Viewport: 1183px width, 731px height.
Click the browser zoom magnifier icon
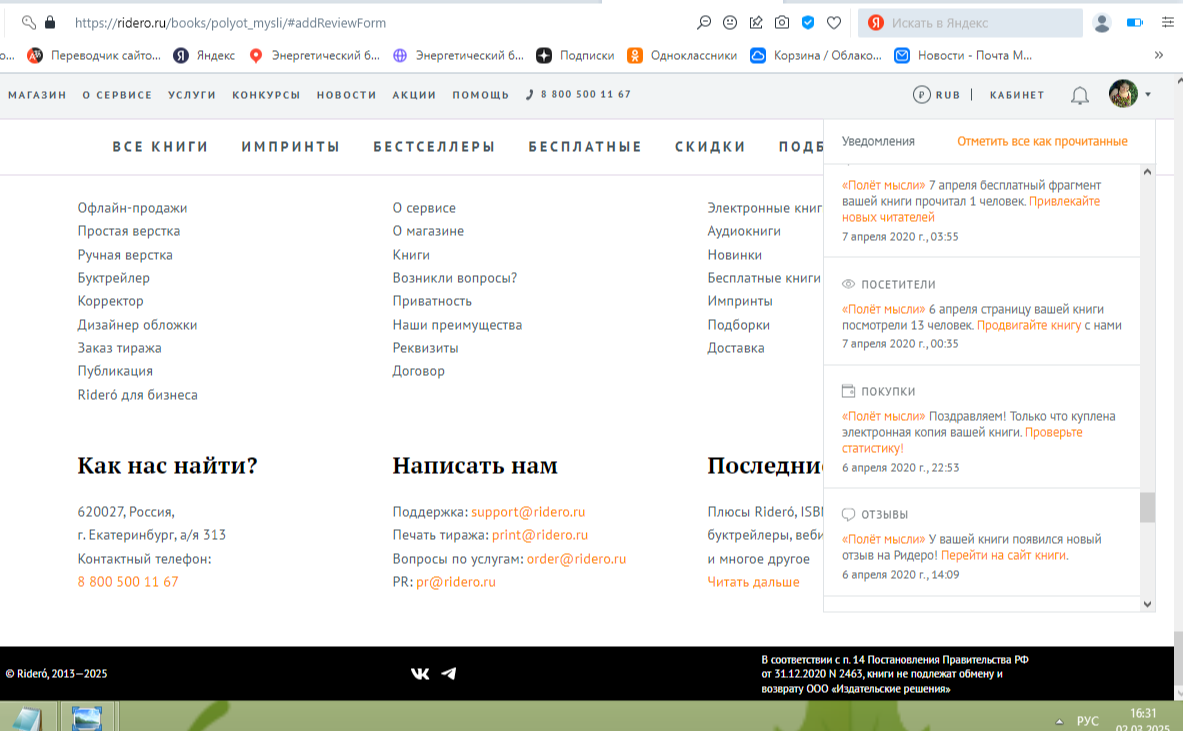(x=704, y=23)
